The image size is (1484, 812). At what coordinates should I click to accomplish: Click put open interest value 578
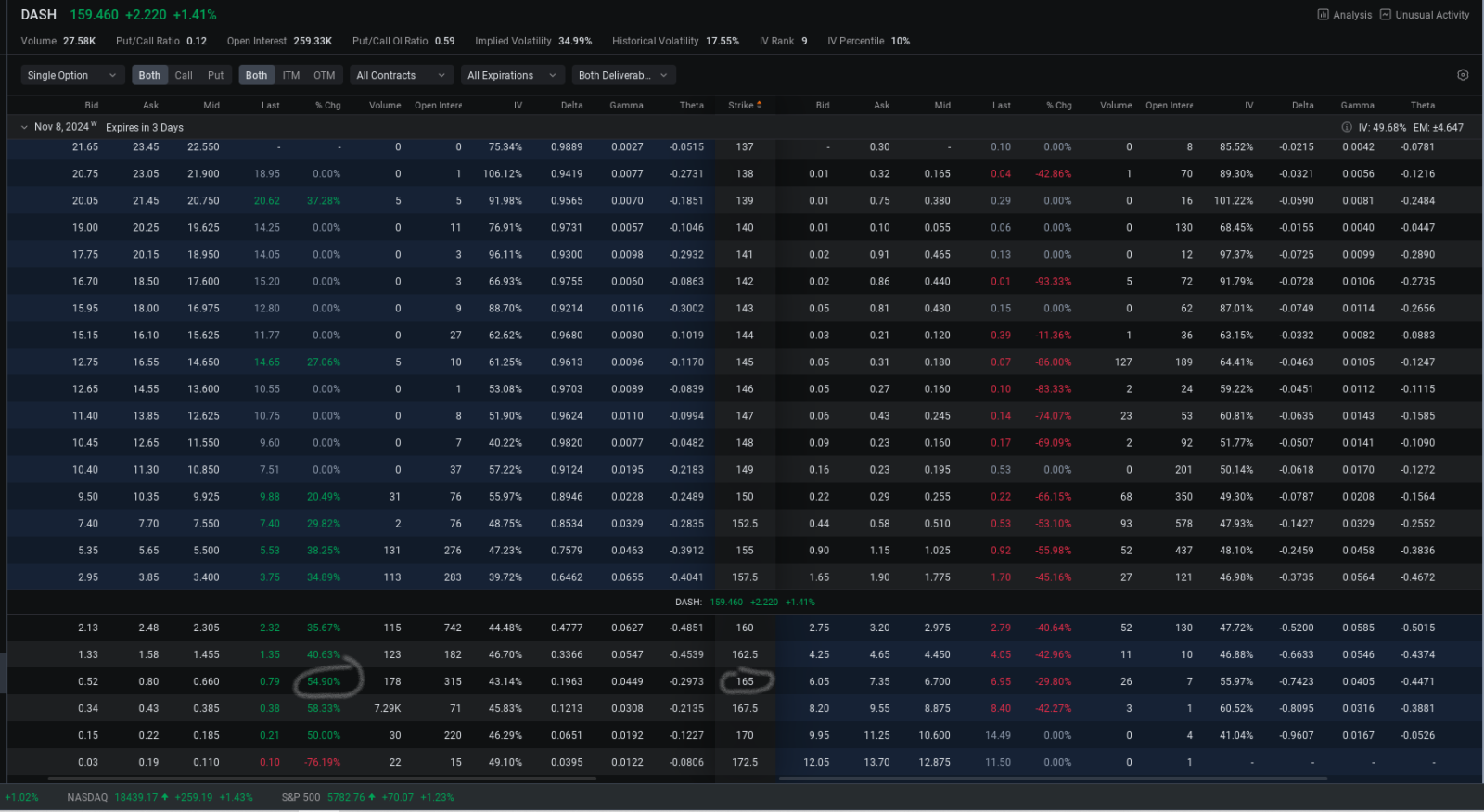tap(1183, 523)
